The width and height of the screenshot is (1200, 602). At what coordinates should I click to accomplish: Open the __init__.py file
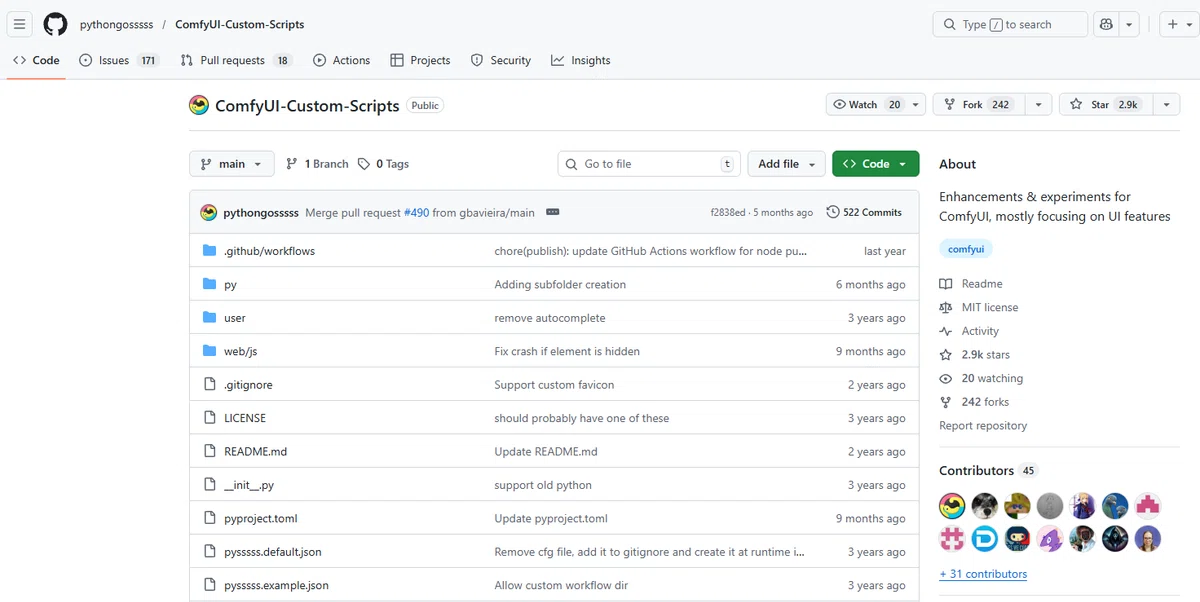pos(249,485)
